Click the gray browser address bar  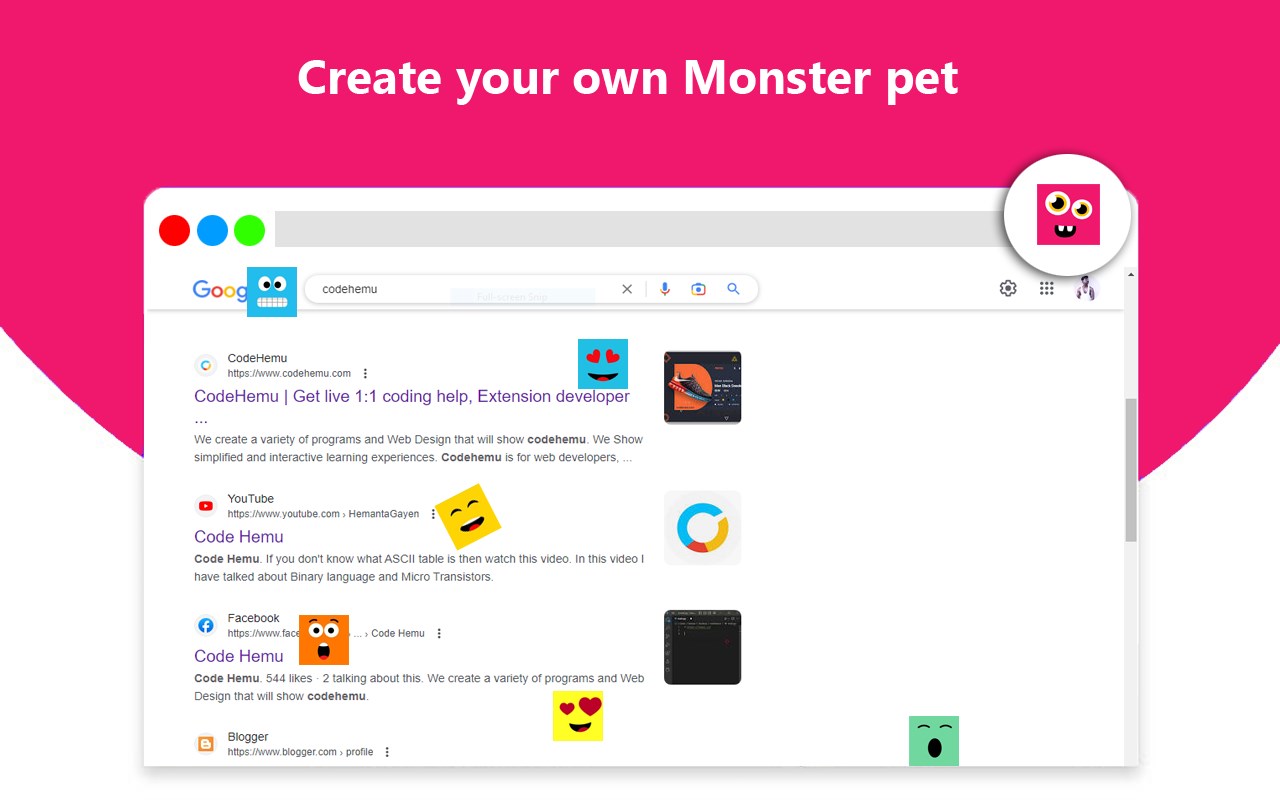click(x=640, y=229)
